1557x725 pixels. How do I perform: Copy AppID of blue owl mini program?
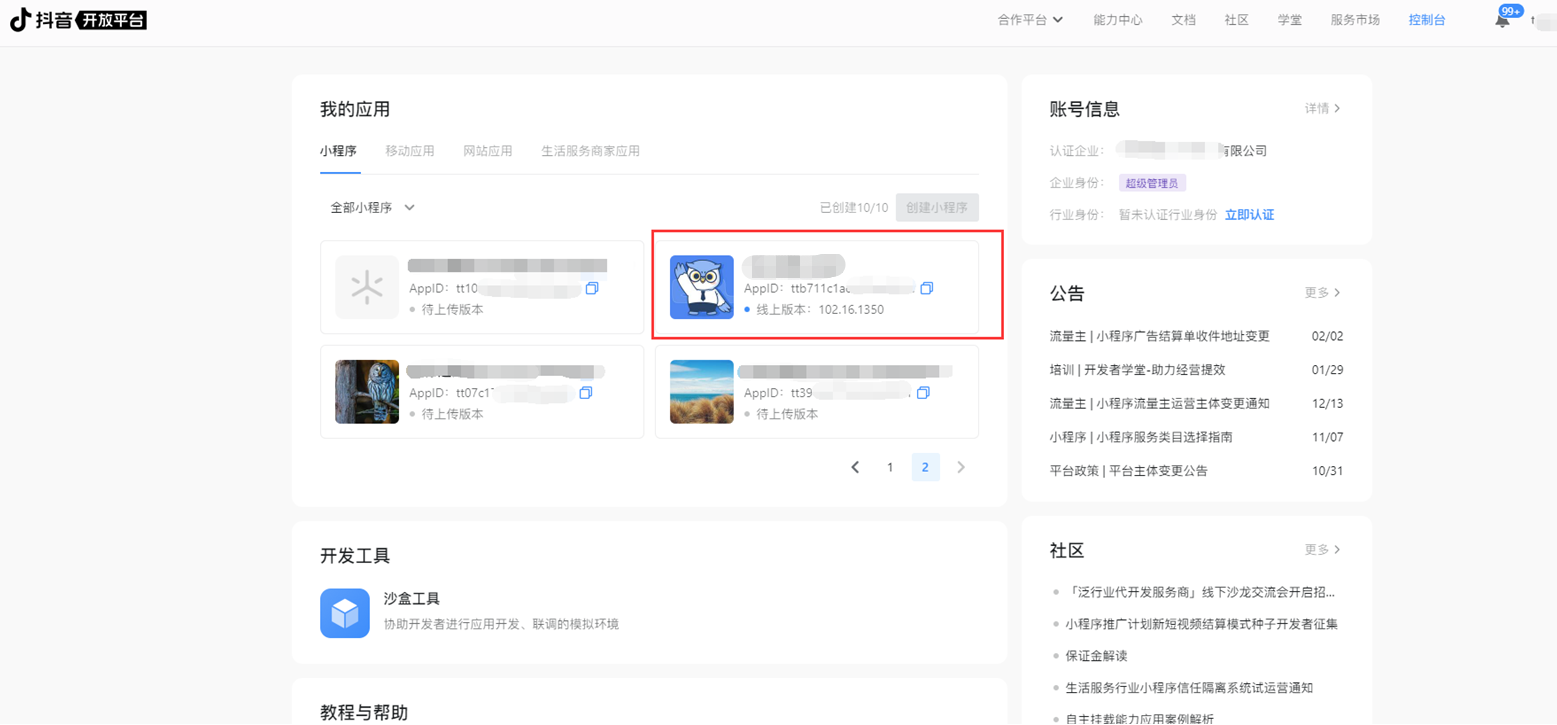pos(926,288)
